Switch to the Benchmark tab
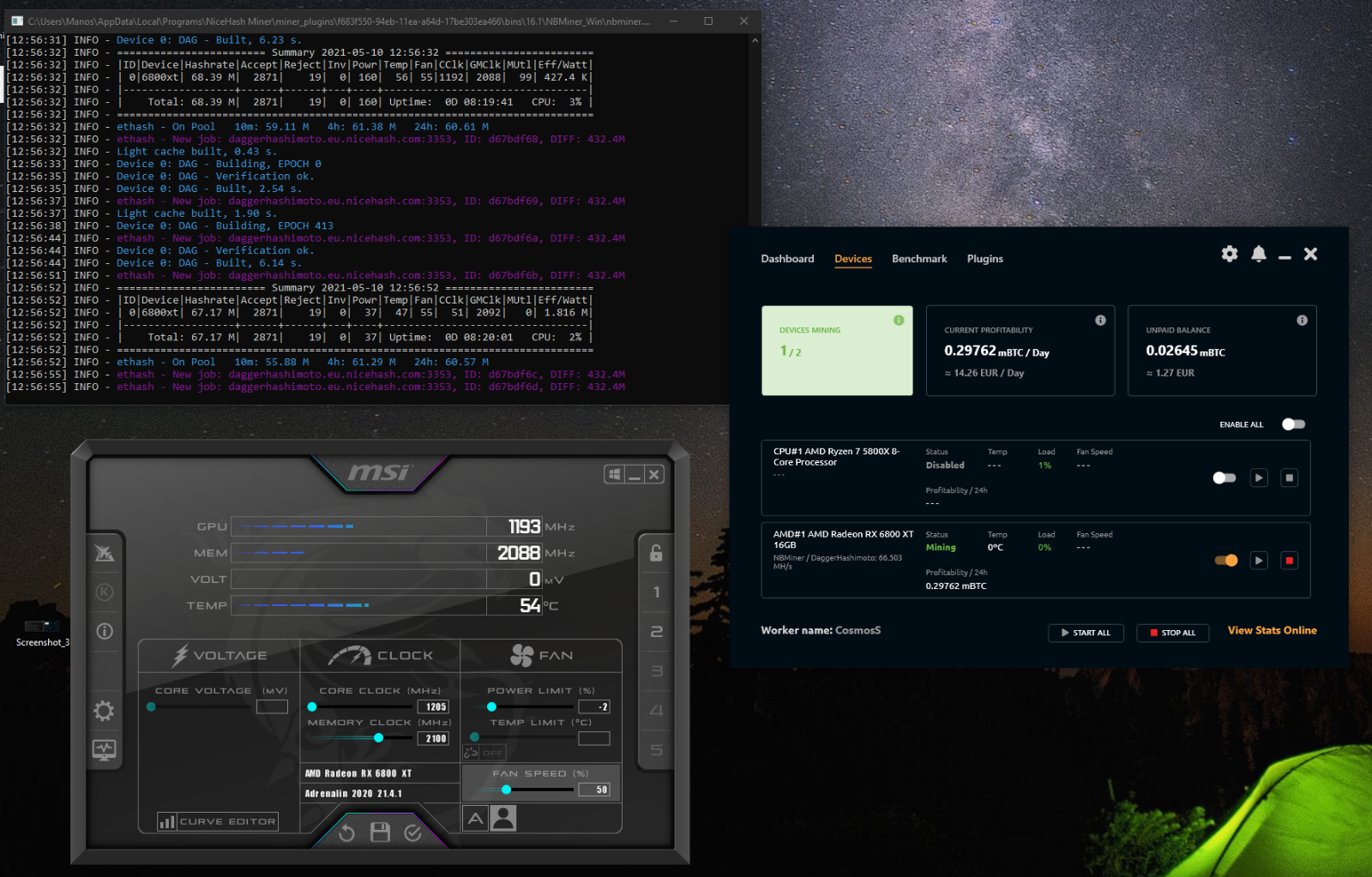The image size is (1372, 877). tap(919, 259)
